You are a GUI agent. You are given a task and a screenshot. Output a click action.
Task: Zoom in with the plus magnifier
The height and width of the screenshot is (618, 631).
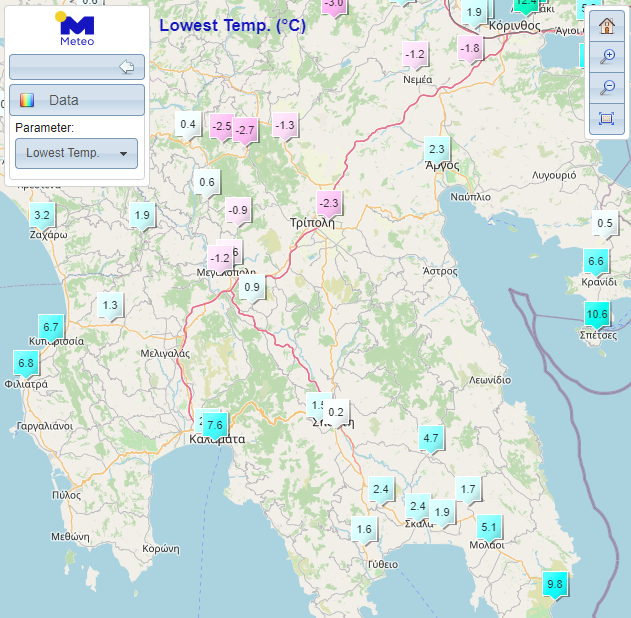point(607,57)
